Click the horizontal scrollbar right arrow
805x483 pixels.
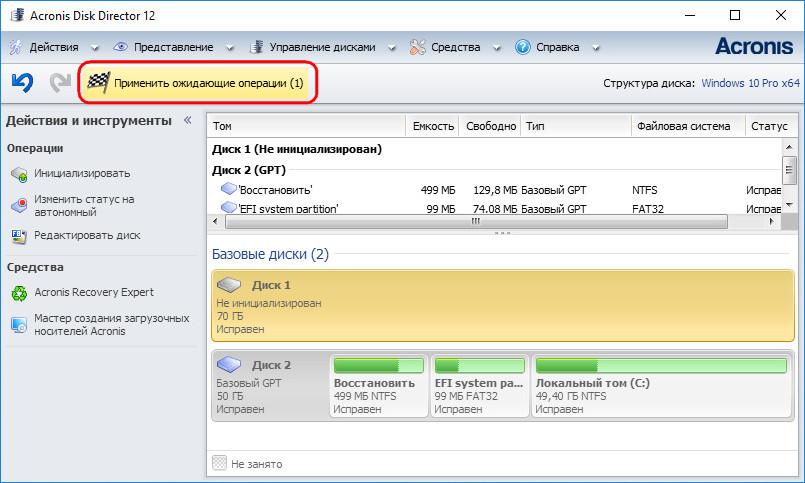coord(772,221)
